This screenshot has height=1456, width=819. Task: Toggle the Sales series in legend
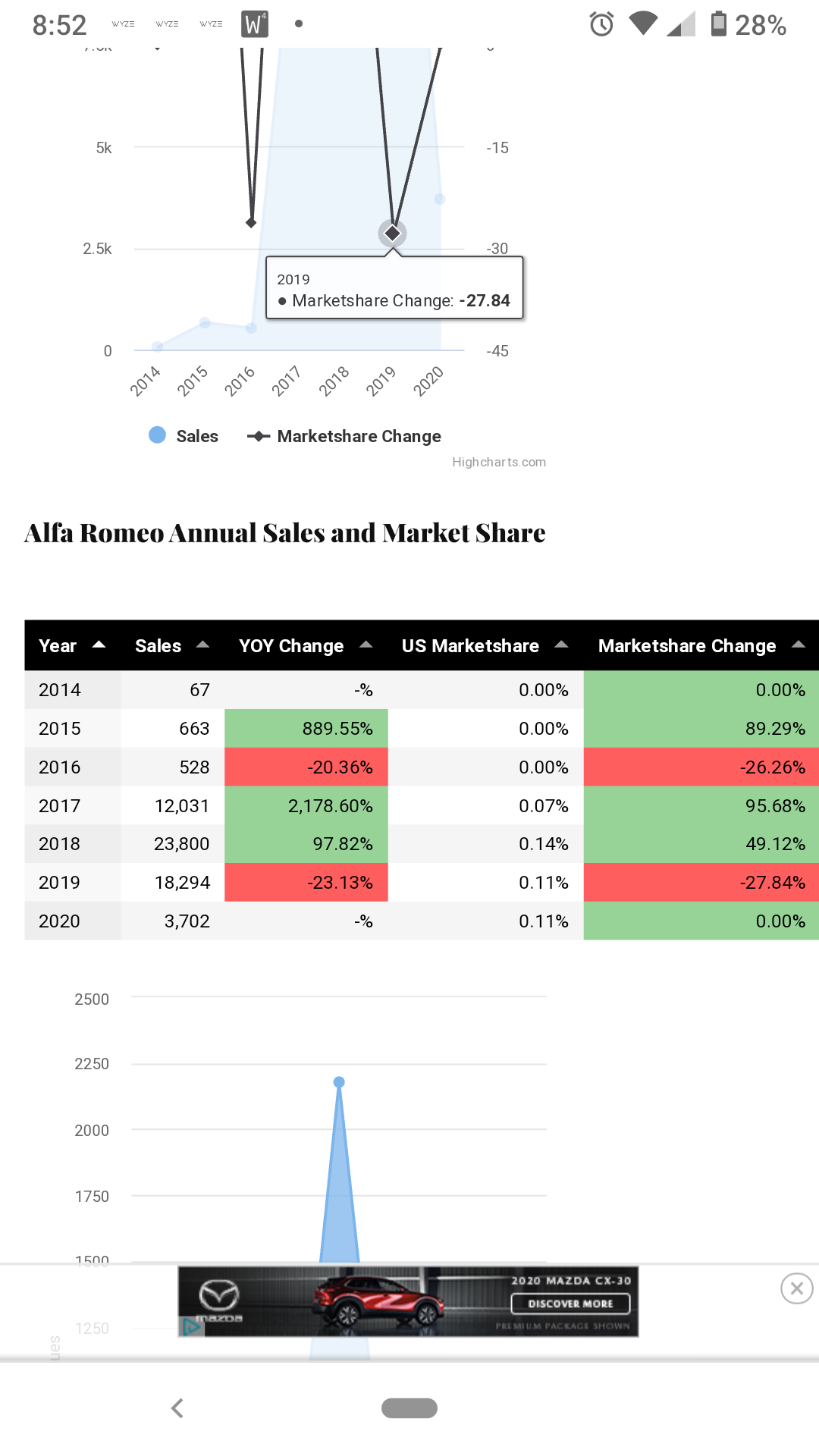tap(184, 436)
